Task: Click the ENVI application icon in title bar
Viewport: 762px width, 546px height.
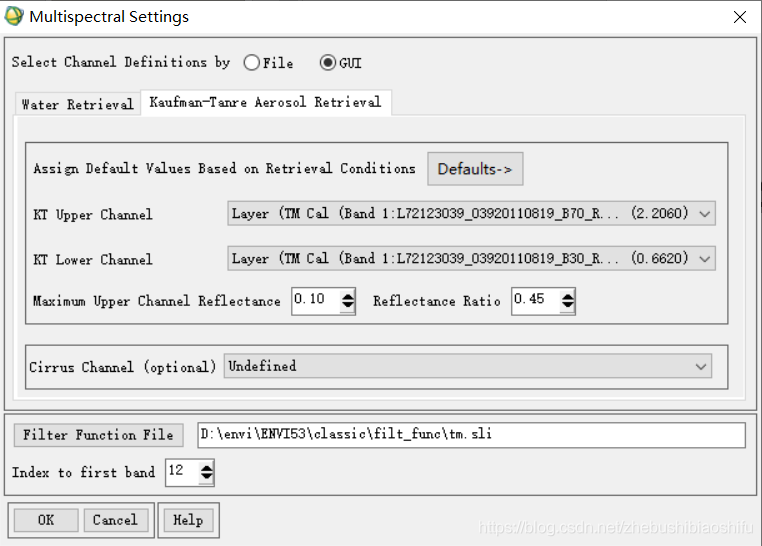Action: coord(14,16)
